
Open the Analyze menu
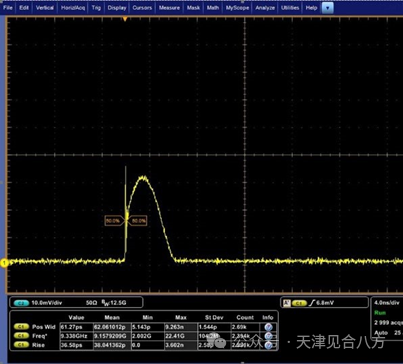click(265, 7)
